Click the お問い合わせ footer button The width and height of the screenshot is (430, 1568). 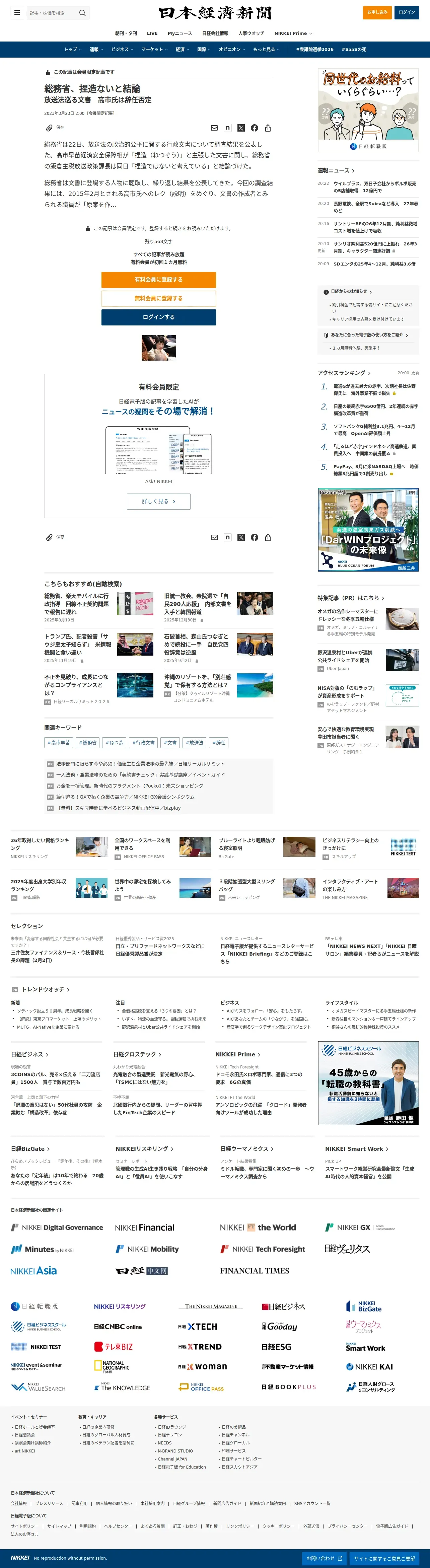coord(325,1558)
